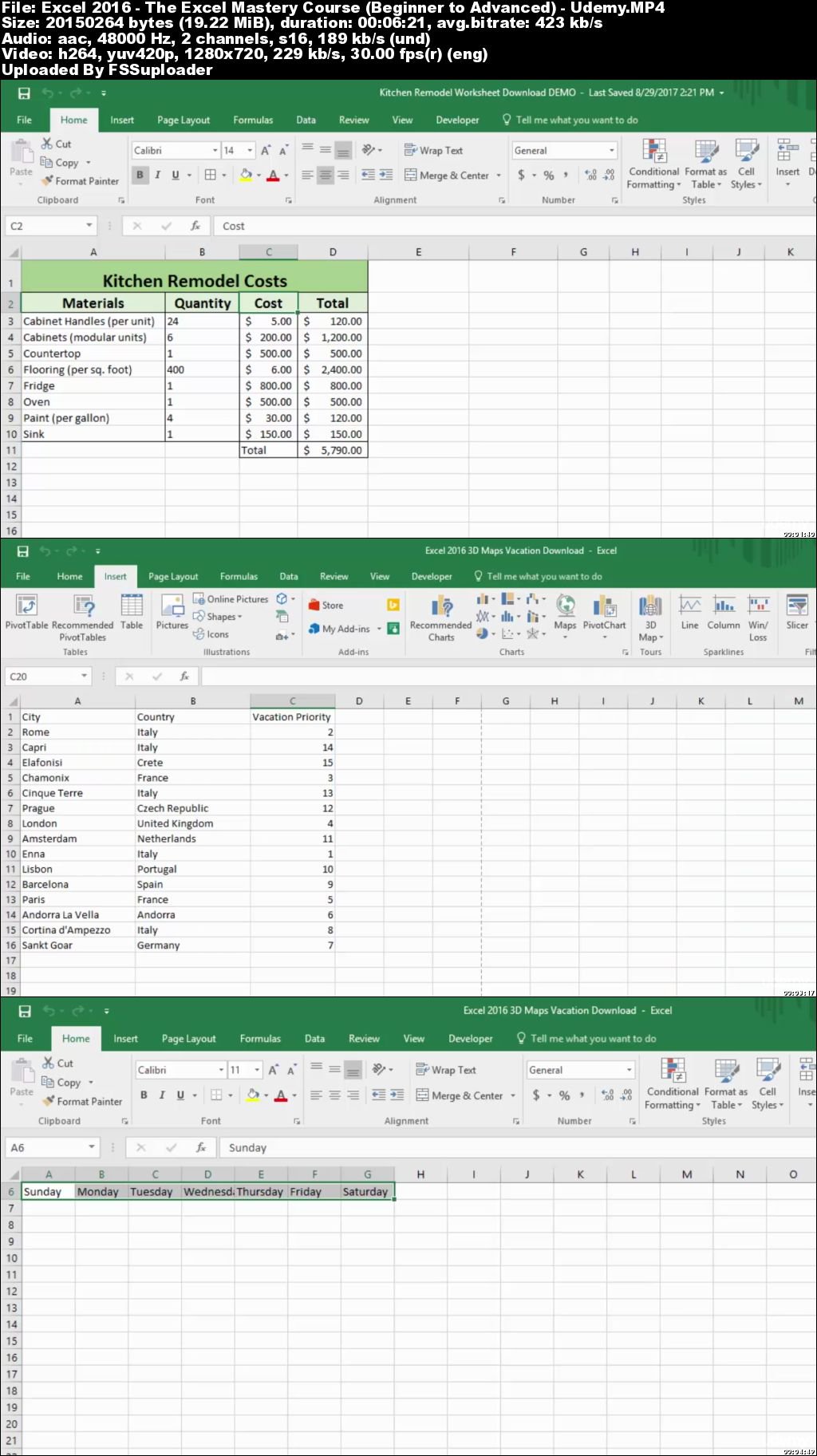Toggle Bold in the bottom Excel window
This screenshot has height=1456, width=817.
(x=144, y=1095)
